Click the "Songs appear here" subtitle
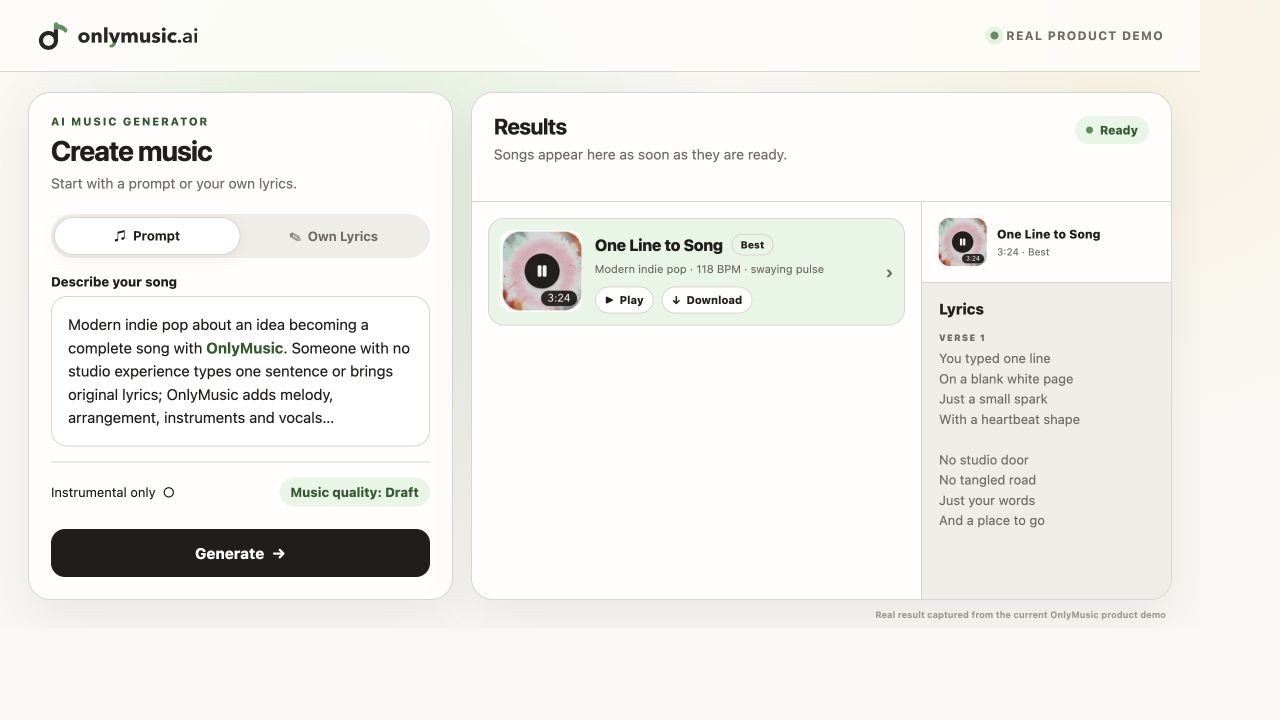Image resolution: width=1280 pixels, height=720 pixels. click(640, 155)
